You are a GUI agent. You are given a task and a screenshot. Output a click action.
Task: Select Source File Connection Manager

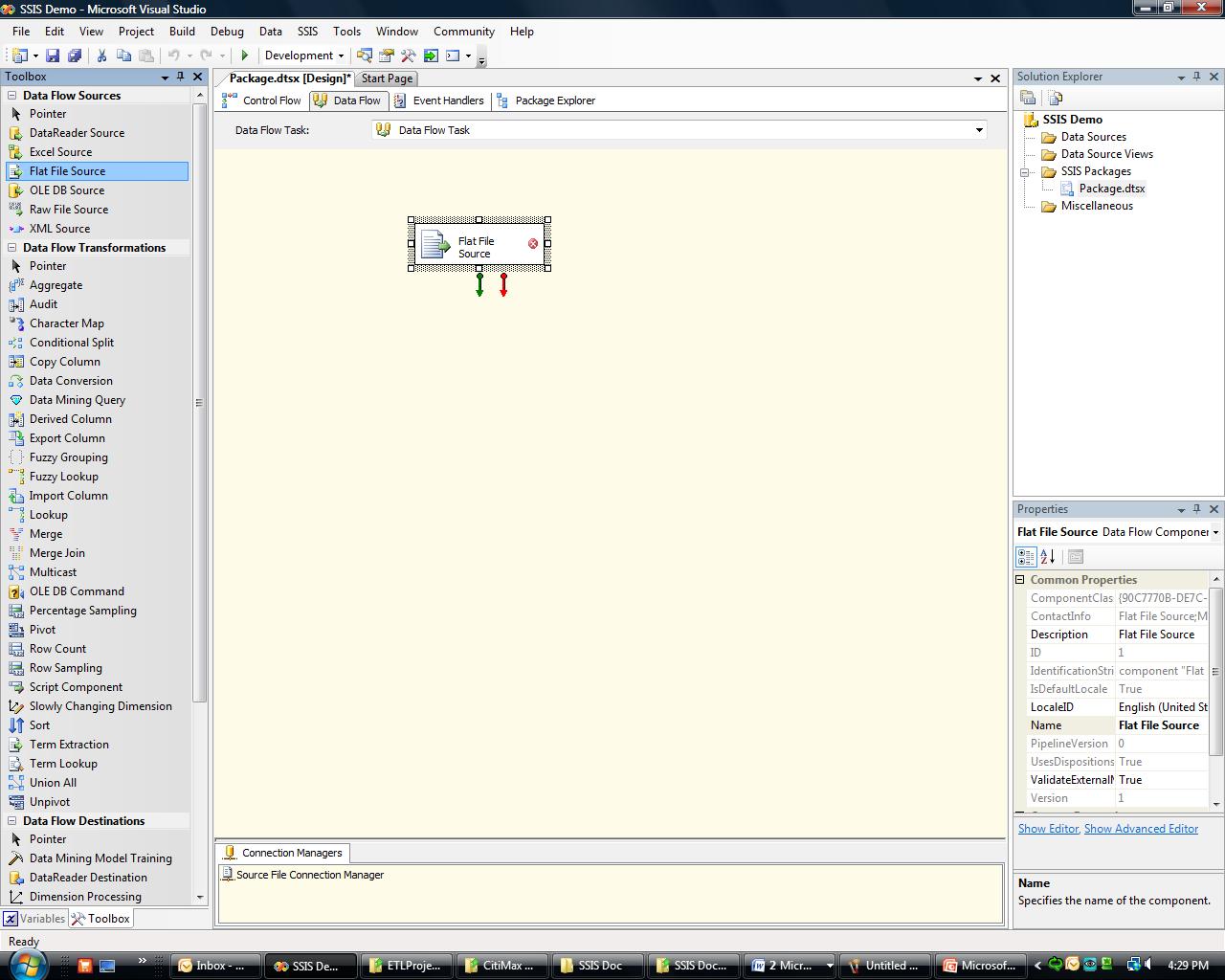click(x=309, y=875)
